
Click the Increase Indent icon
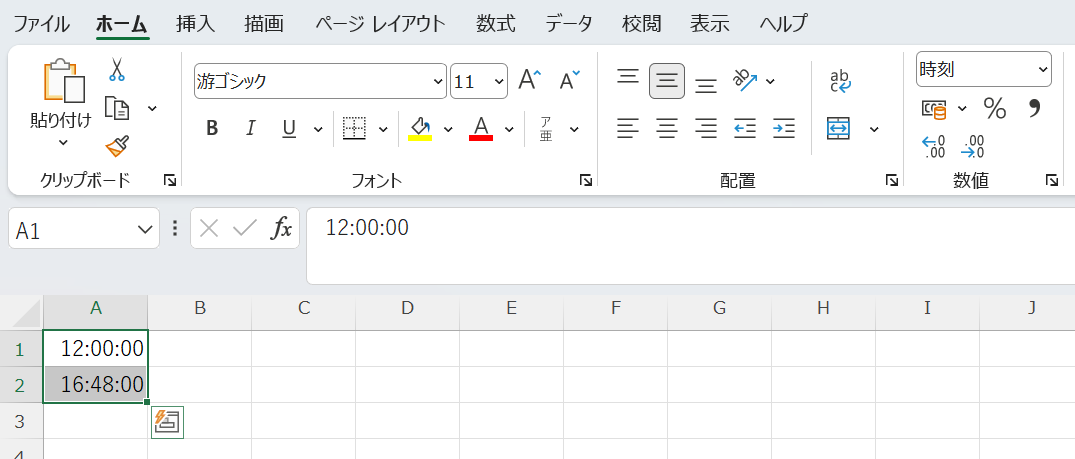coord(784,128)
